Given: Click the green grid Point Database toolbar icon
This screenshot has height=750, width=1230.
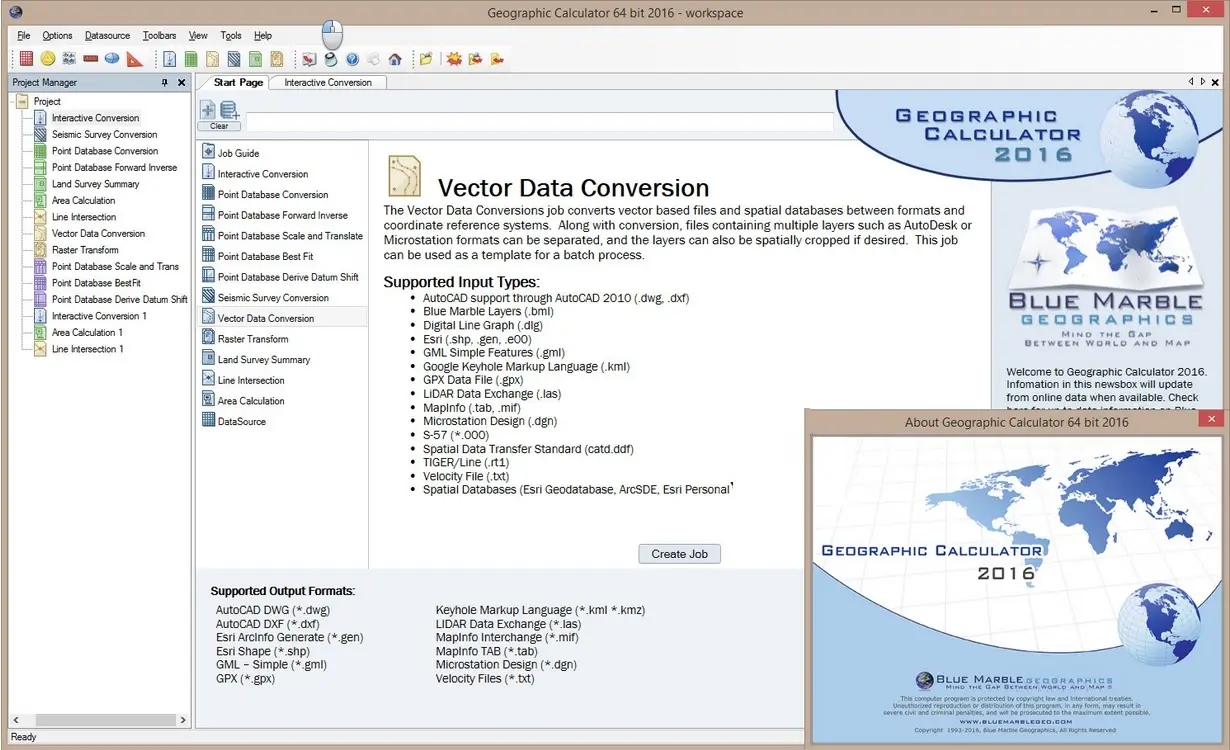Looking at the screenshot, I should tap(191, 59).
